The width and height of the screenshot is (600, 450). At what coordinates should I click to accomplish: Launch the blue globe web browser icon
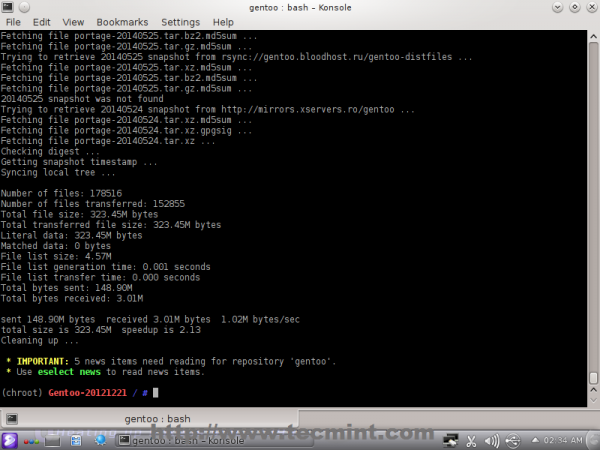coord(101,440)
